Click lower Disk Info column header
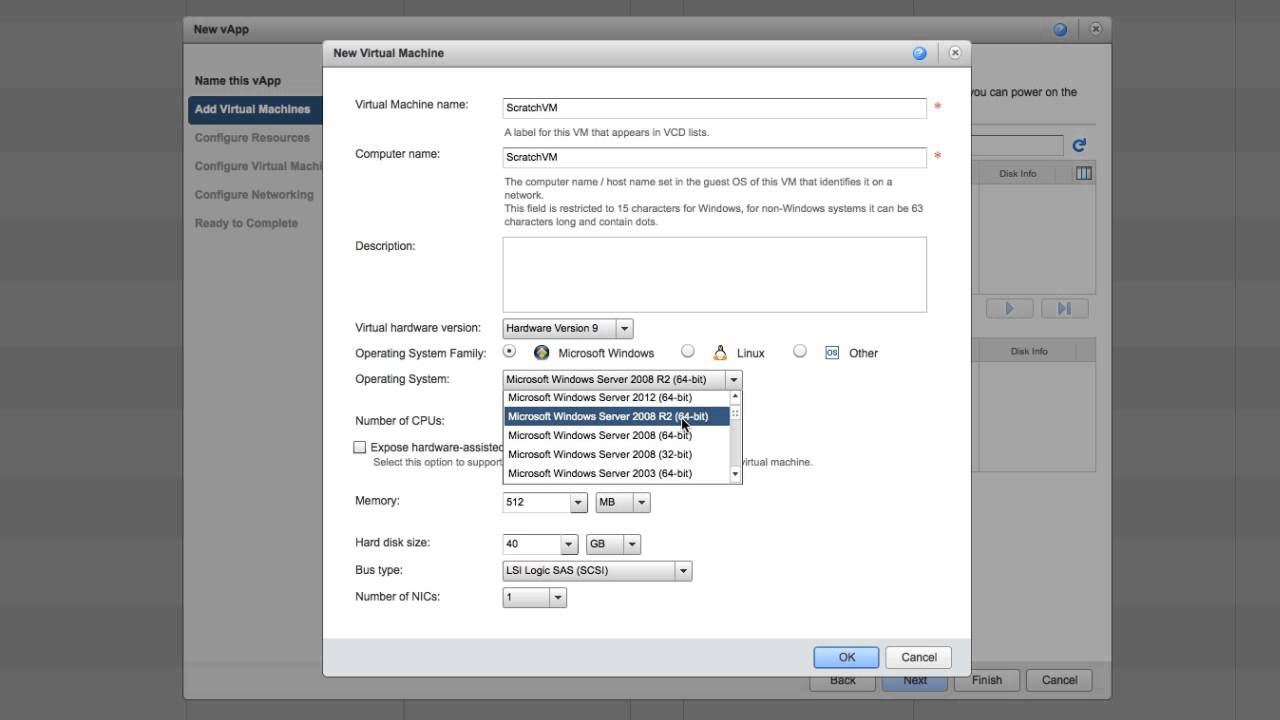The height and width of the screenshot is (720, 1280). [1029, 351]
